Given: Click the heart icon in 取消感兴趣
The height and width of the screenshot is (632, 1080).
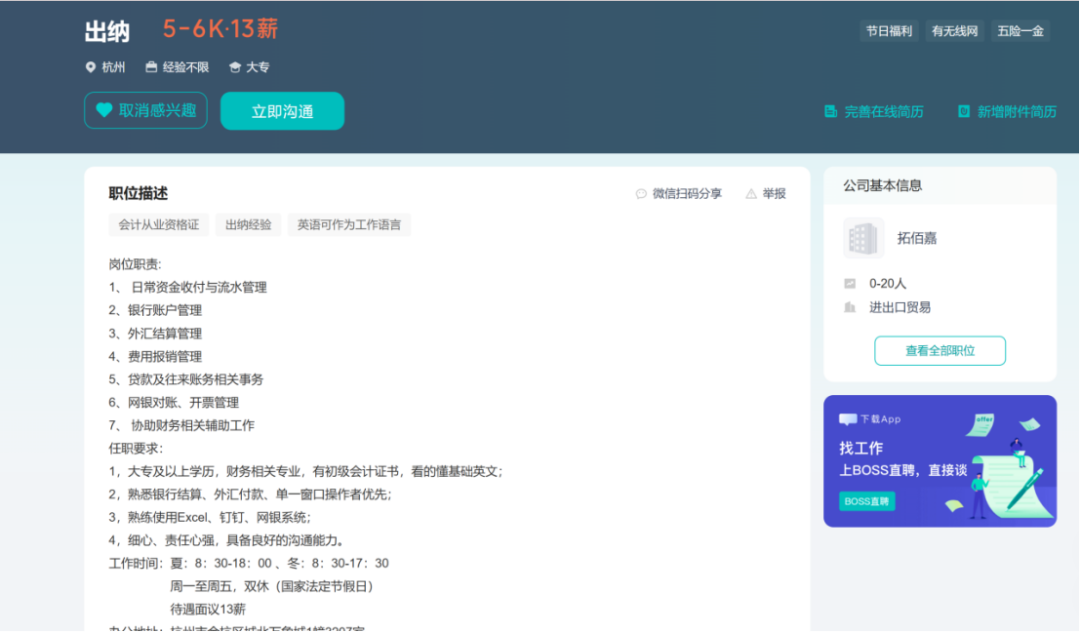Looking at the screenshot, I should [x=104, y=110].
